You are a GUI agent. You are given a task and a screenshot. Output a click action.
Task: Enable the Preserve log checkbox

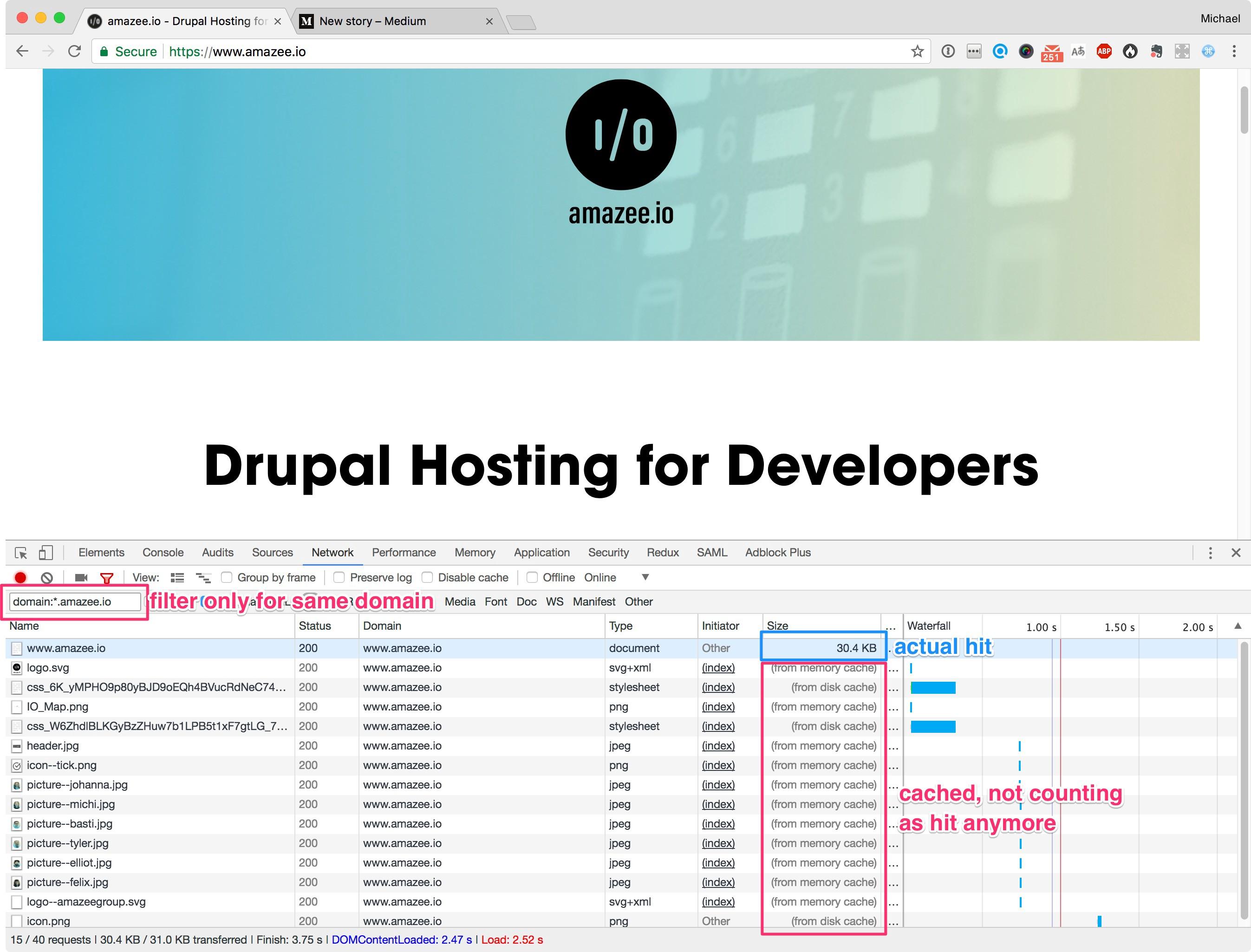(x=339, y=577)
